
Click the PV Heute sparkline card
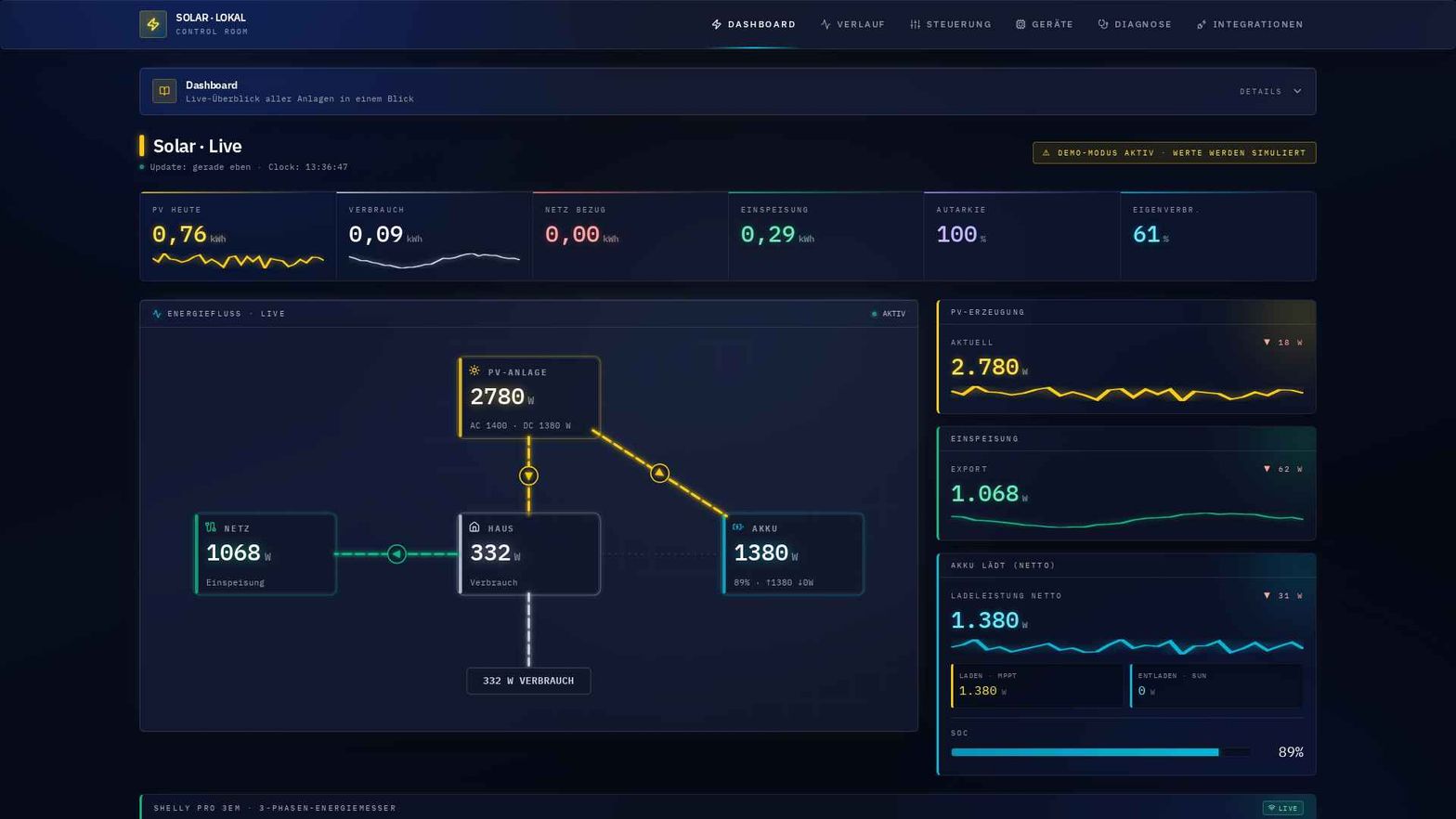point(238,236)
